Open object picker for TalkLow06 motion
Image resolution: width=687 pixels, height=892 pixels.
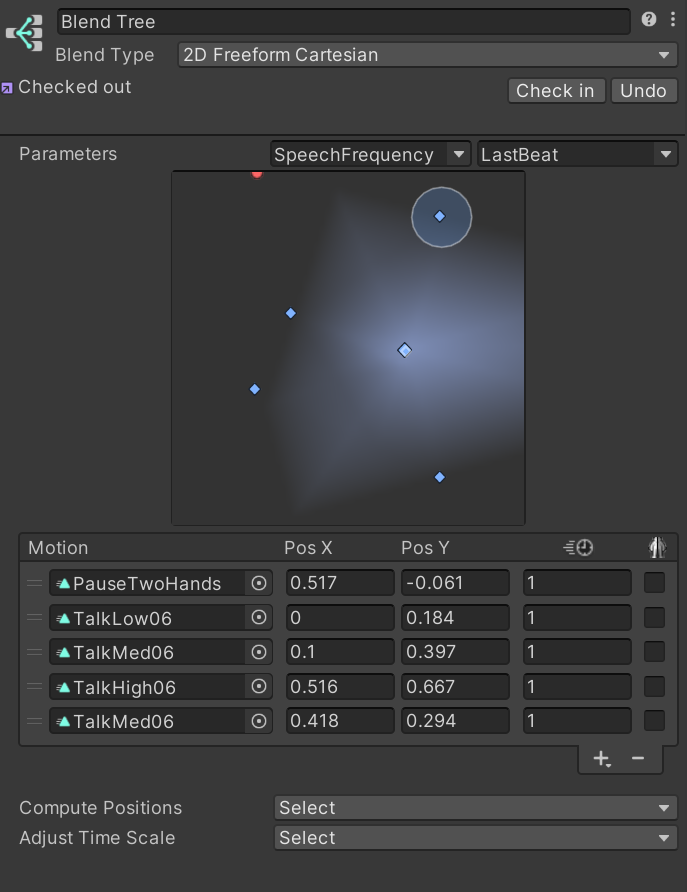coord(259,618)
